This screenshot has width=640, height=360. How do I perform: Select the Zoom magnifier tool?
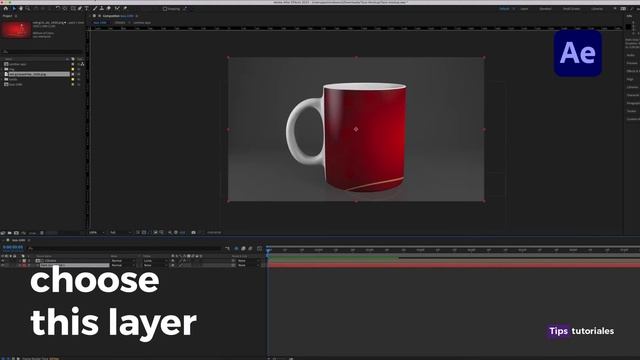point(28,8)
